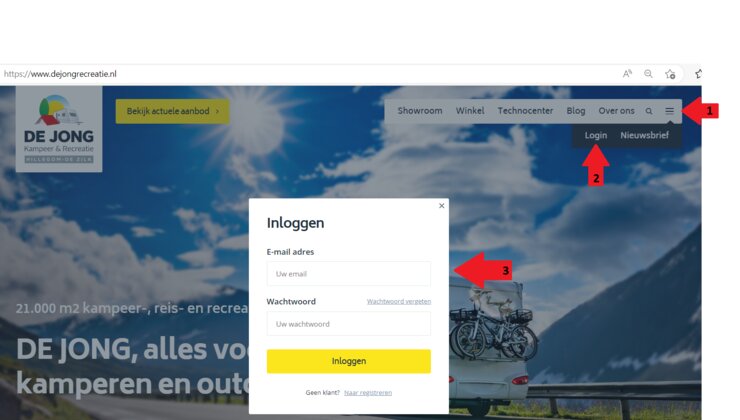Click Login in the dropdown submenu
740x420 pixels.
[596, 135]
